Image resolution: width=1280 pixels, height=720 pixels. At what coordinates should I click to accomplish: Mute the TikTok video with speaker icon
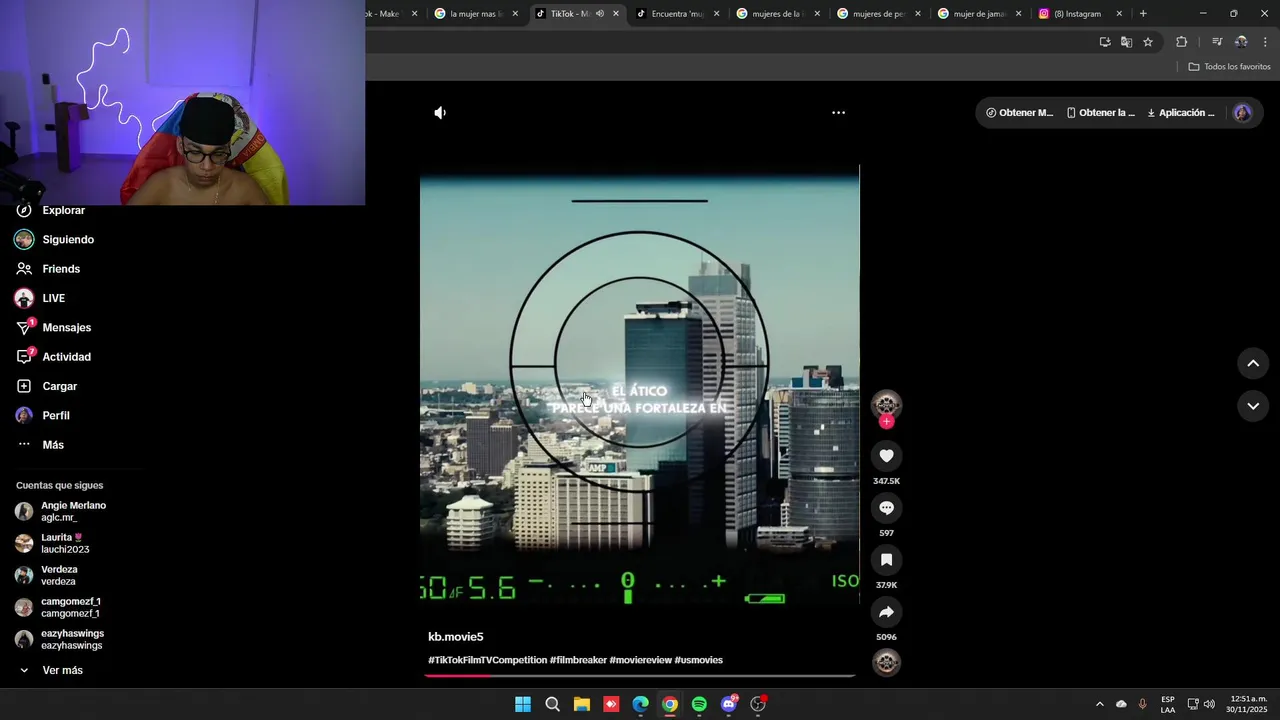point(440,113)
